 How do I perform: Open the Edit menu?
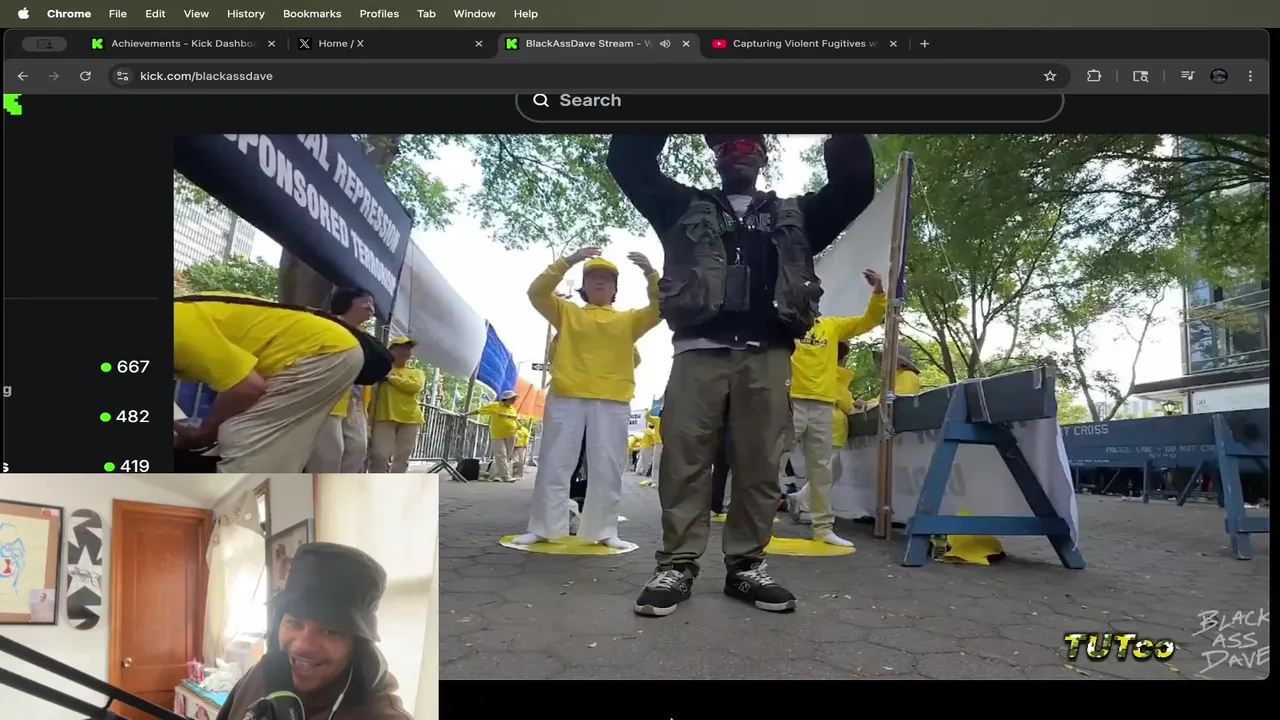pos(155,14)
